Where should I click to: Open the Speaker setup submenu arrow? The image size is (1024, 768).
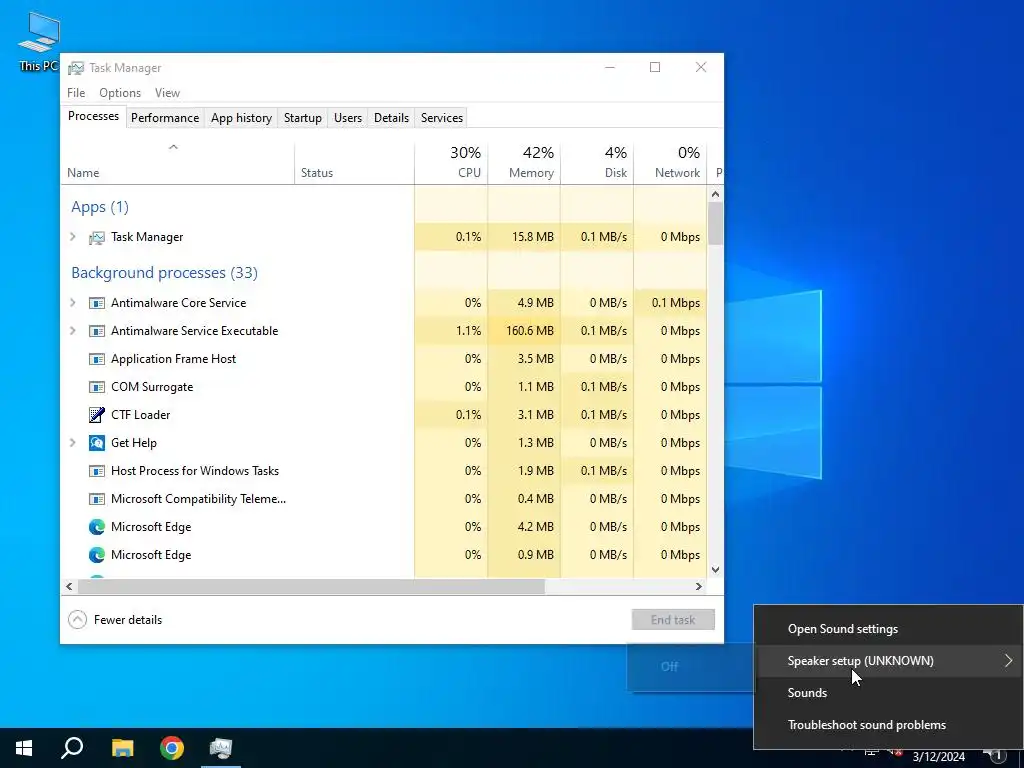point(1008,661)
